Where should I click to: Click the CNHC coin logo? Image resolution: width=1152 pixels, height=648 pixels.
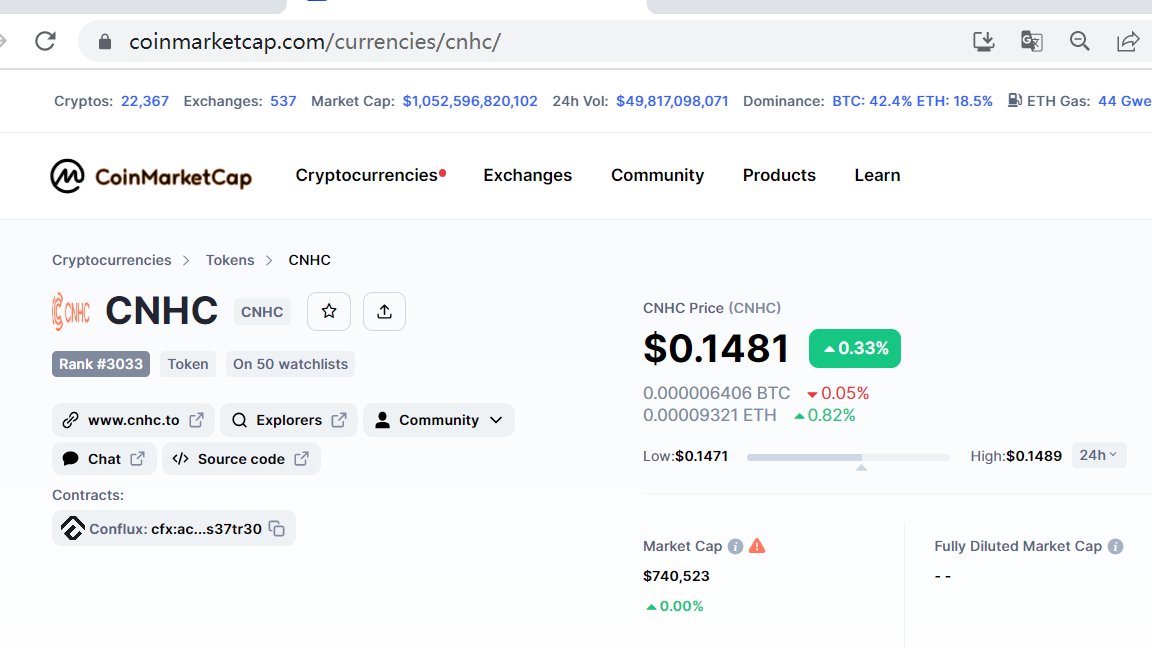click(x=71, y=312)
